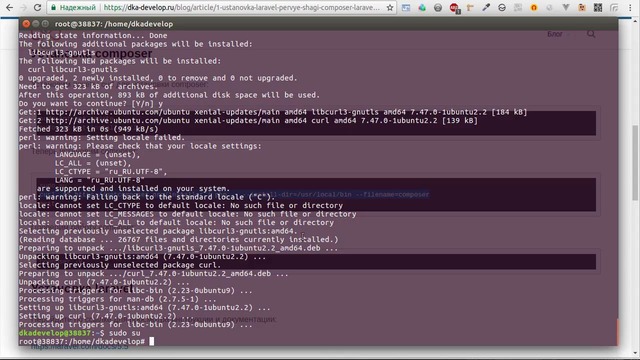Maximize the root@38837 terminal window
Screen dimensions: 640x360
(45, 24)
